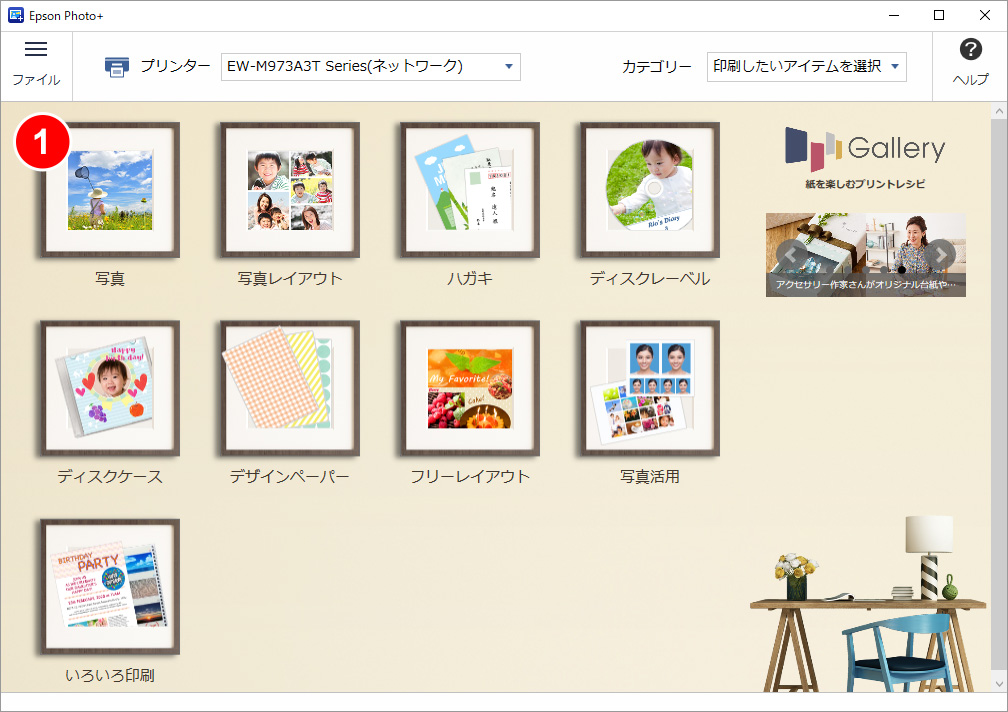Open the ヘルプ help question mark icon
Image resolution: width=1008 pixels, height=712 pixels.
tap(970, 50)
